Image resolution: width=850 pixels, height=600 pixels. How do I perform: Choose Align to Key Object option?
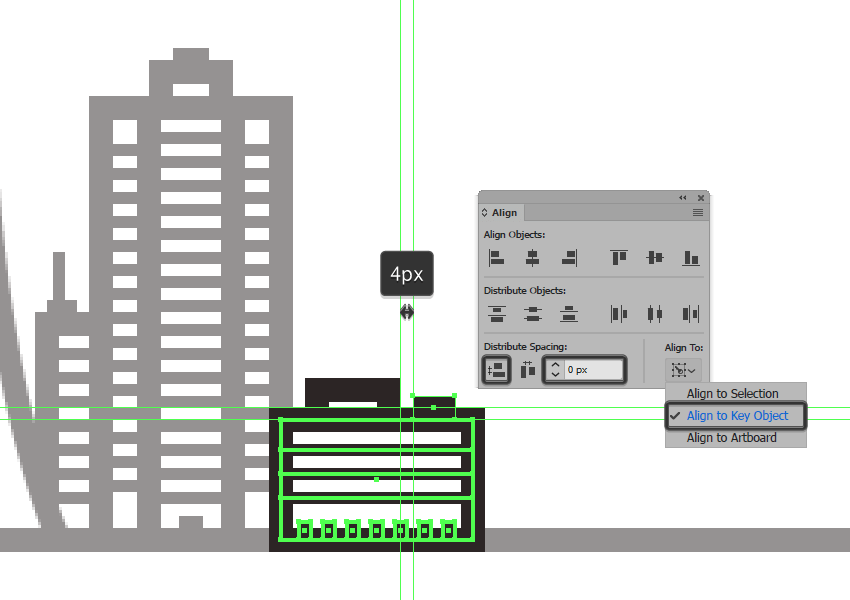[x=736, y=416]
